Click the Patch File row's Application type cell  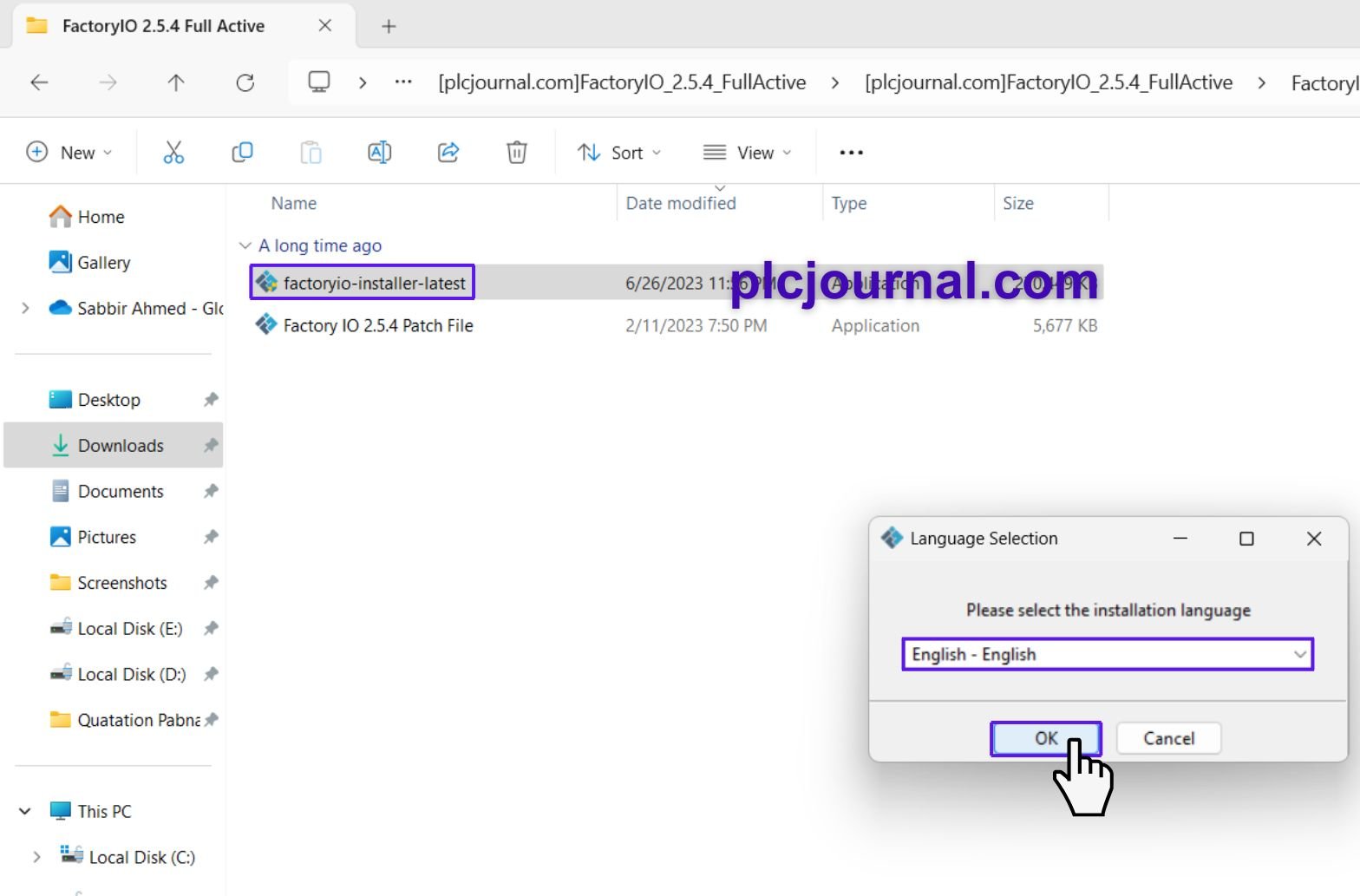pyautogui.click(x=875, y=326)
